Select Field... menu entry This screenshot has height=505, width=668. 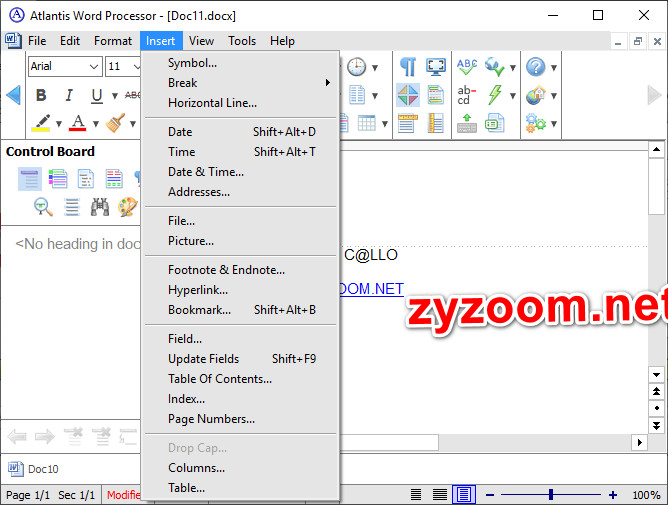pos(241,339)
